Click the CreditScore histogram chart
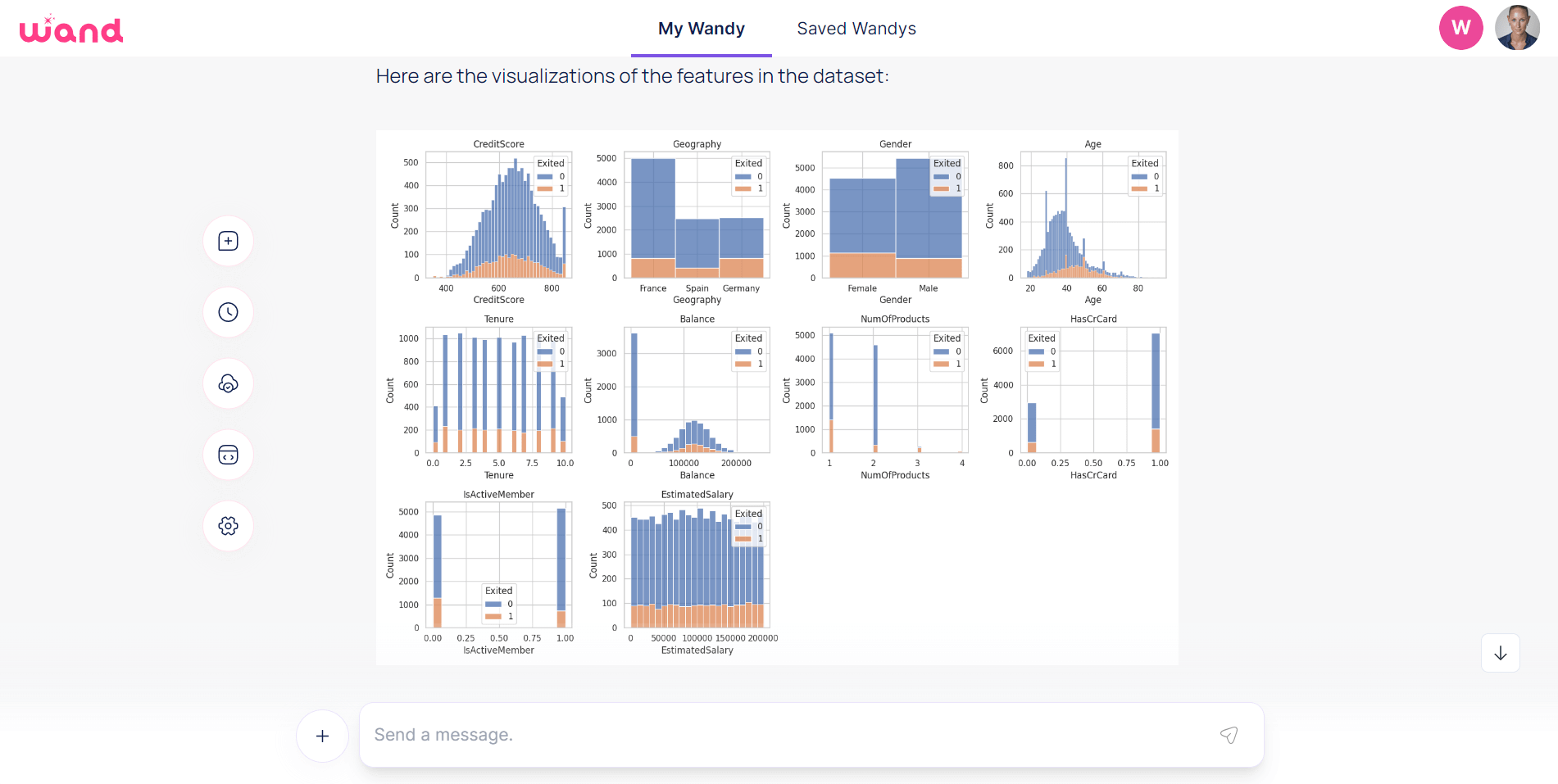Screen dimensions: 1558x784 (498, 217)
